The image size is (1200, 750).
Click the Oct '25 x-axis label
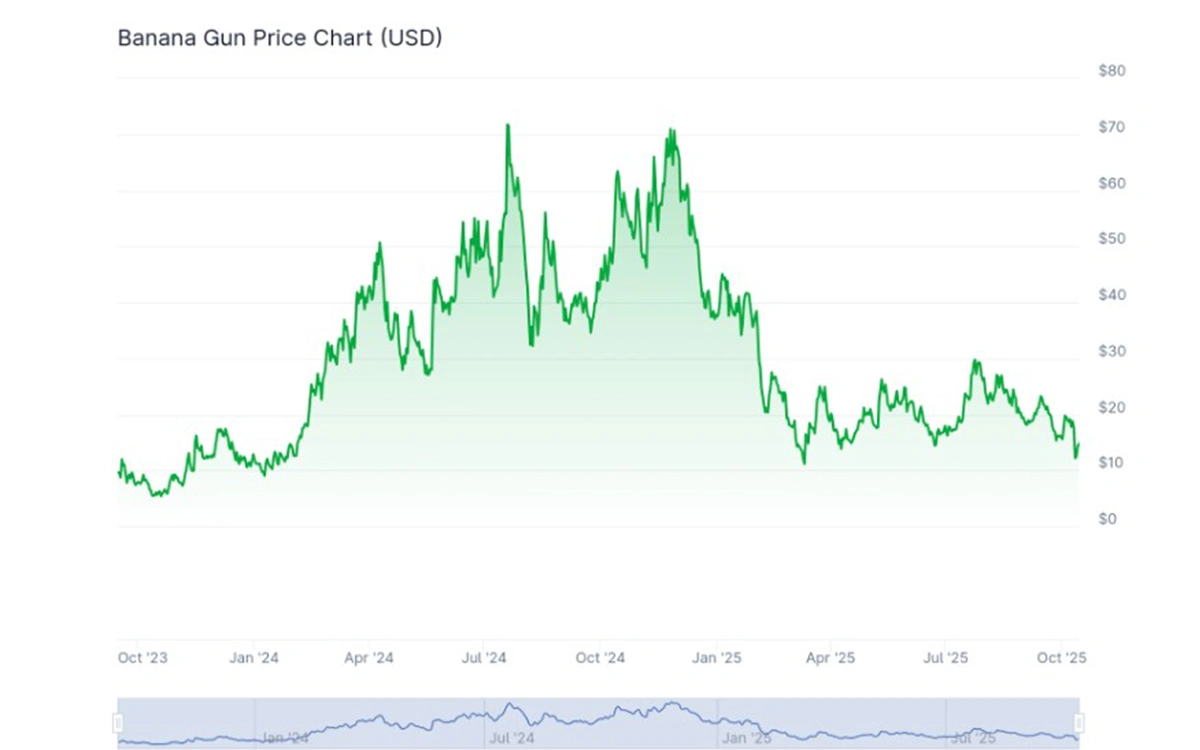[1061, 658]
